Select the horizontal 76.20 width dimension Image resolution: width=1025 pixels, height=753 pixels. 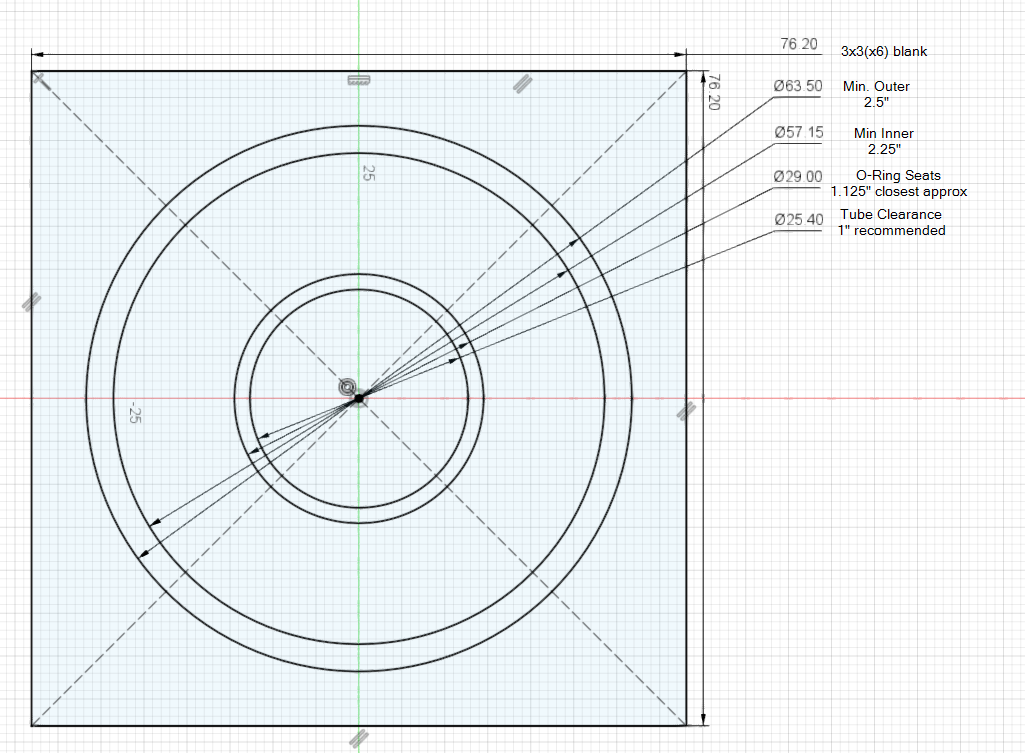[x=799, y=44]
